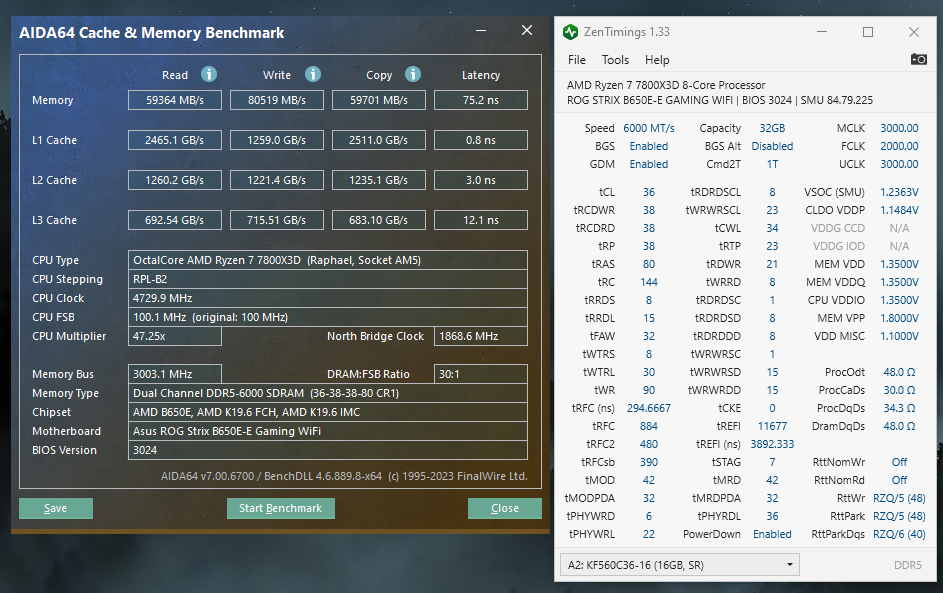
Task: Click the tRAS value 80
Action: (x=649, y=264)
